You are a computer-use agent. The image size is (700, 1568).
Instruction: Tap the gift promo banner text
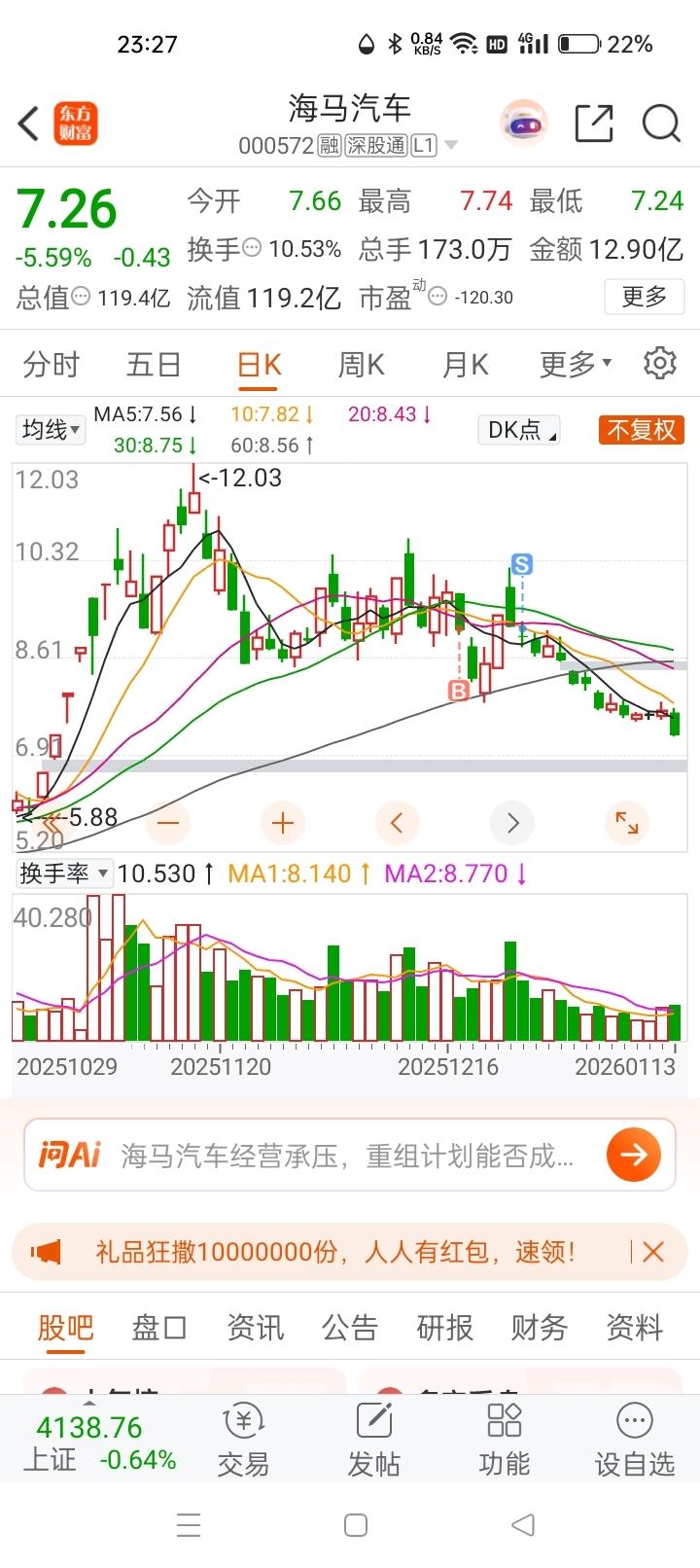pos(335,1252)
